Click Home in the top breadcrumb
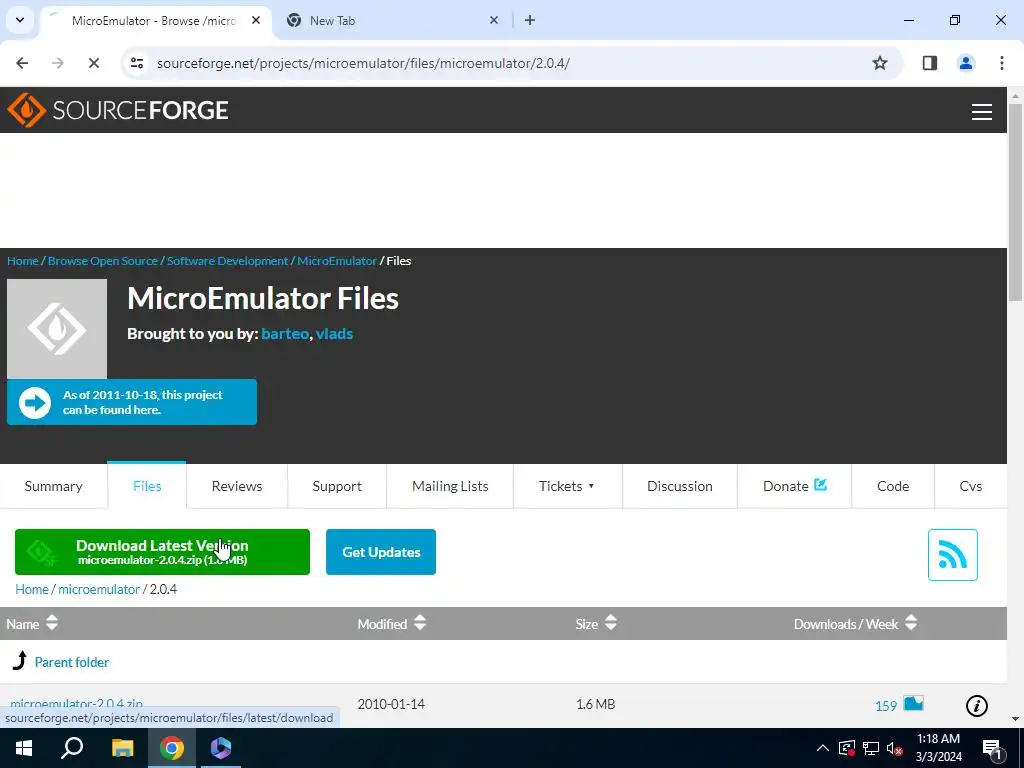This screenshot has height=768, width=1024. [23, 261]
